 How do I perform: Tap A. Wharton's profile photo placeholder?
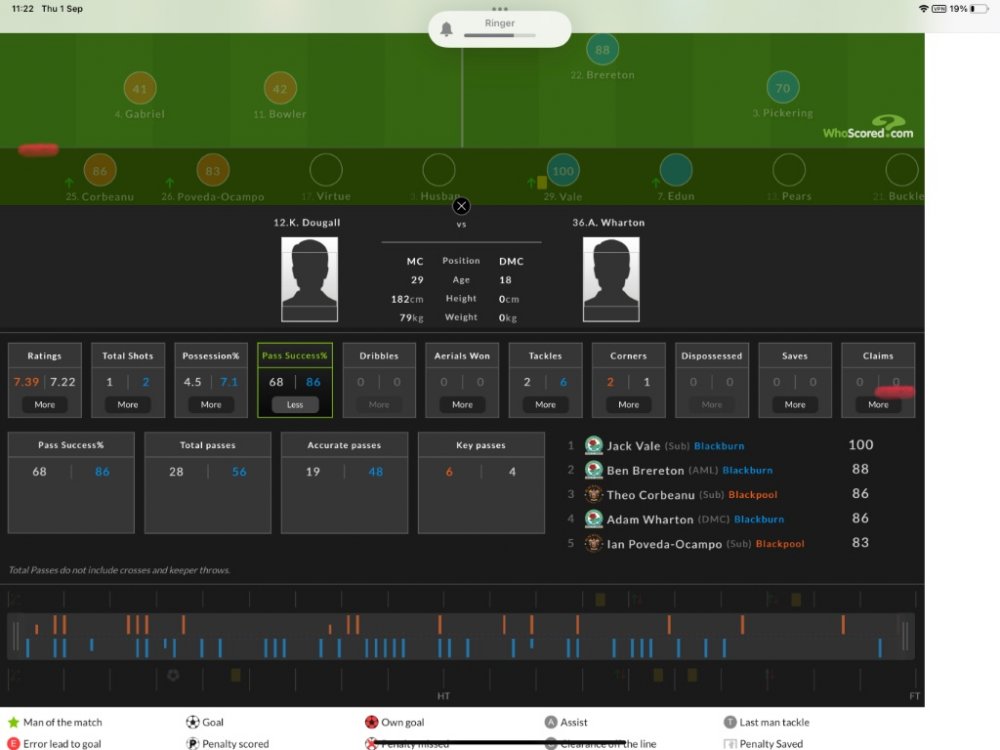coord(611,279)
